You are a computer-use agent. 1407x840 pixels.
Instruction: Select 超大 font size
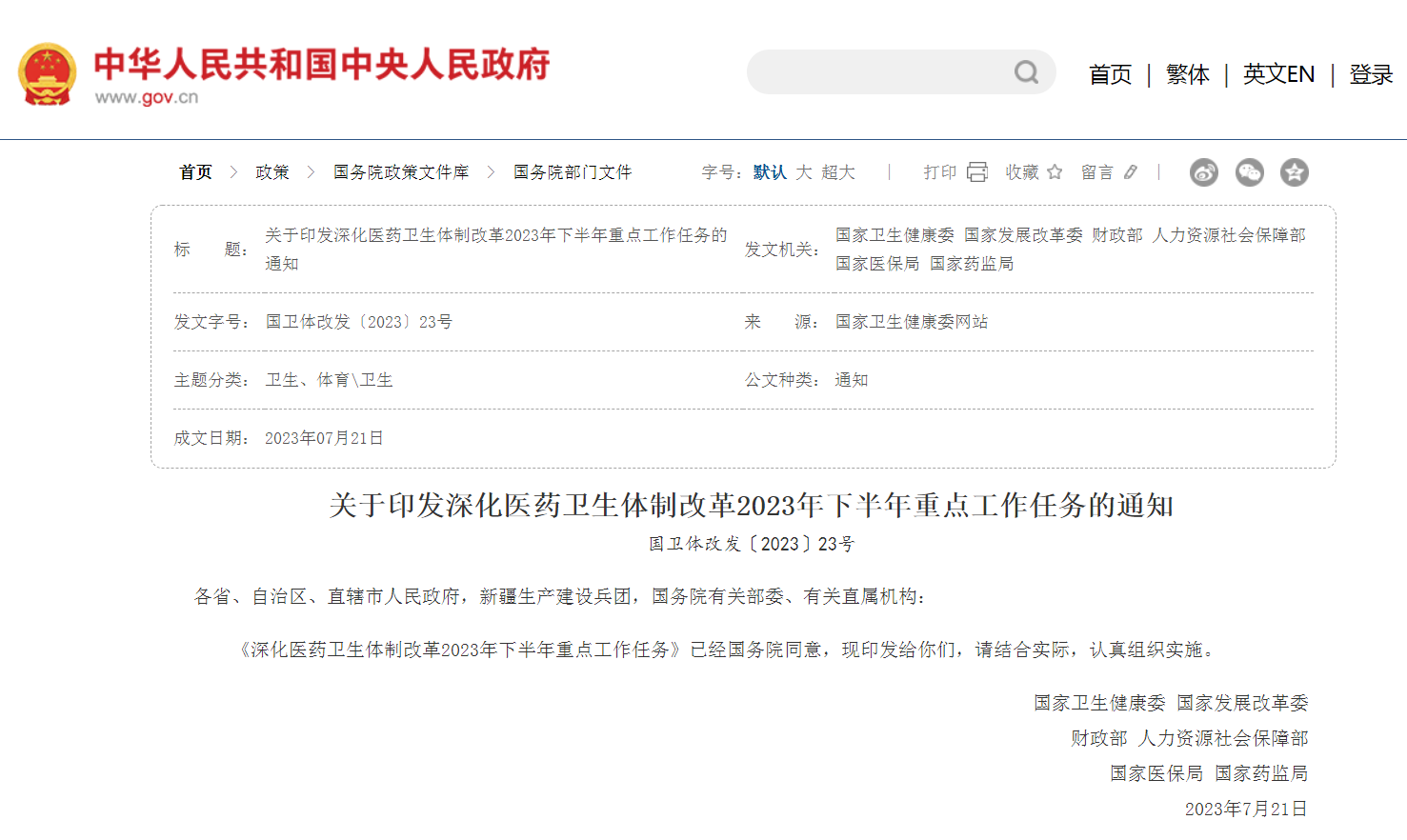[x=838, y=172]
